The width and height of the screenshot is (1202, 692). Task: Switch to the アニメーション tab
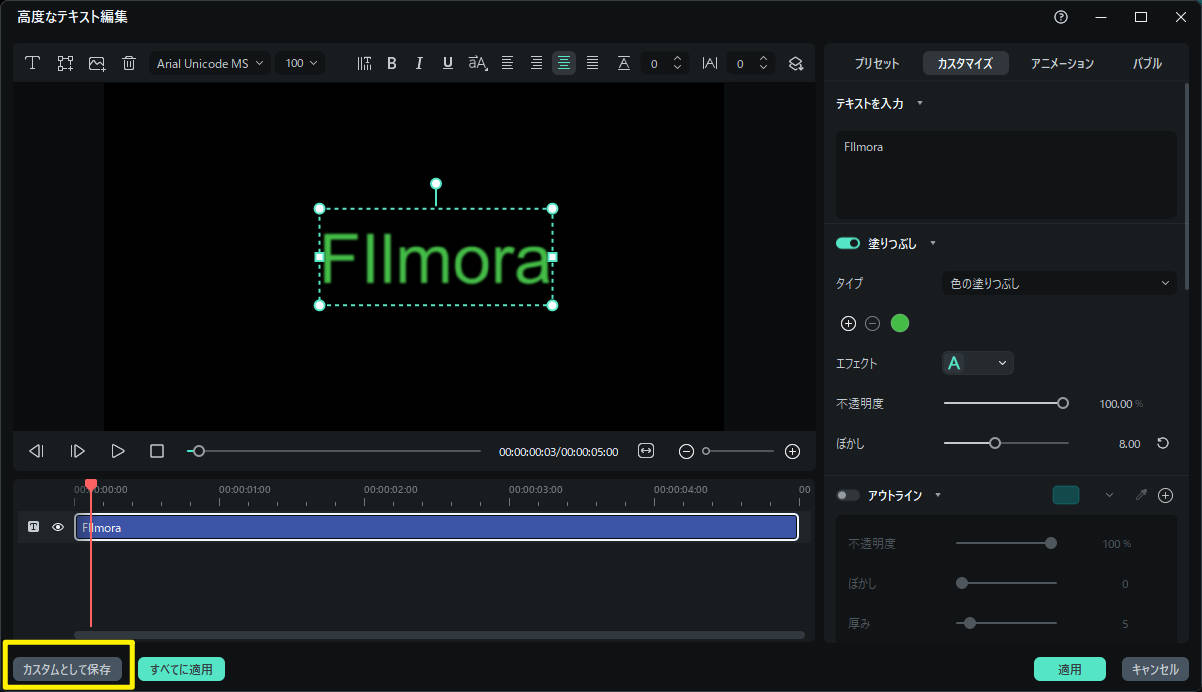(x=1062, y=63)
